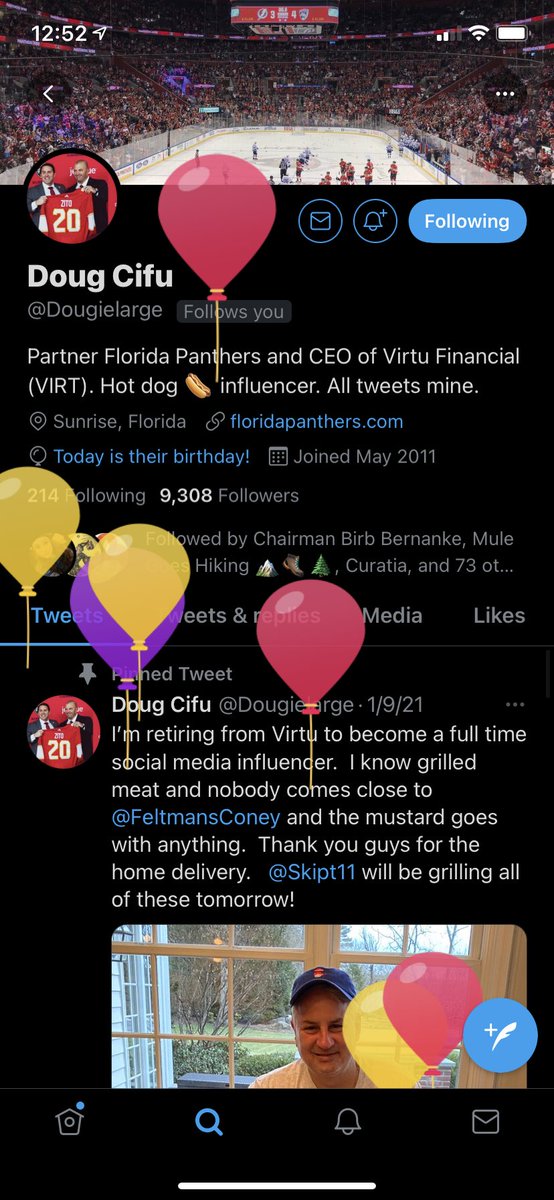The height and width of the screenshot is (1200, 554).
Task: Go to Home feed icon
Action: [69, 1121]
